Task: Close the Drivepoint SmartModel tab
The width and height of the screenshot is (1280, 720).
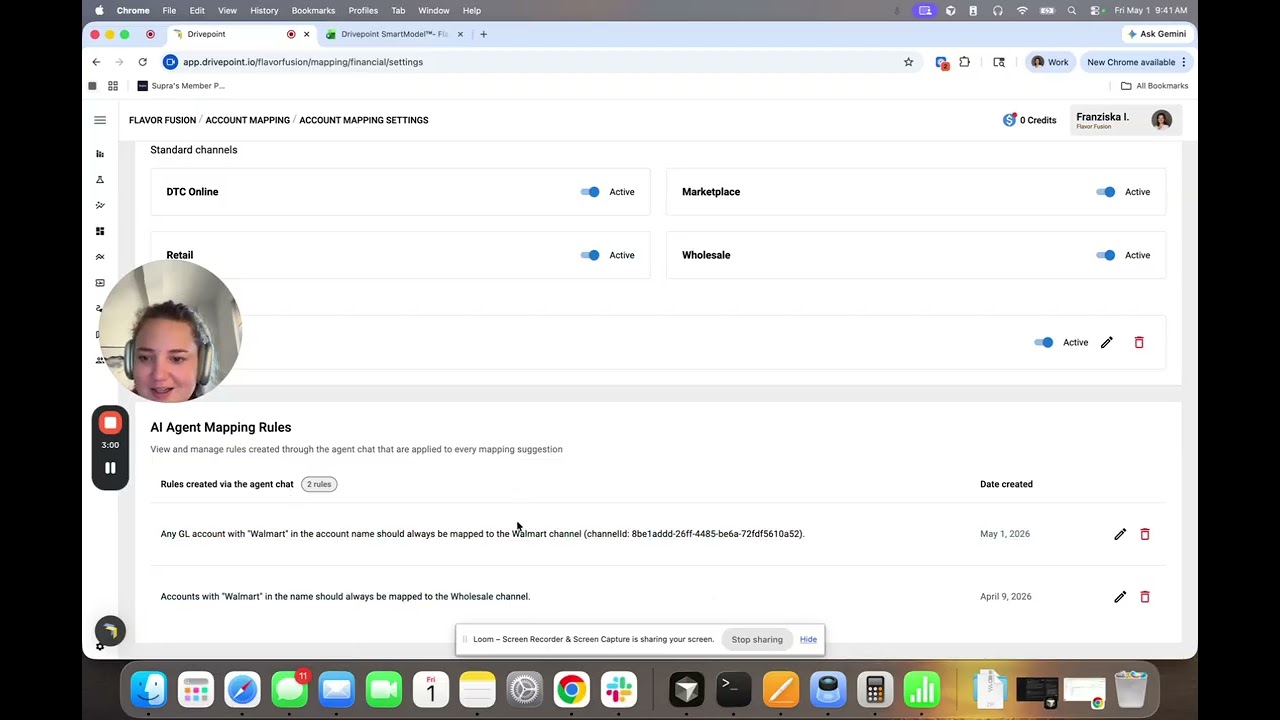Action: [x=460, y=34]
